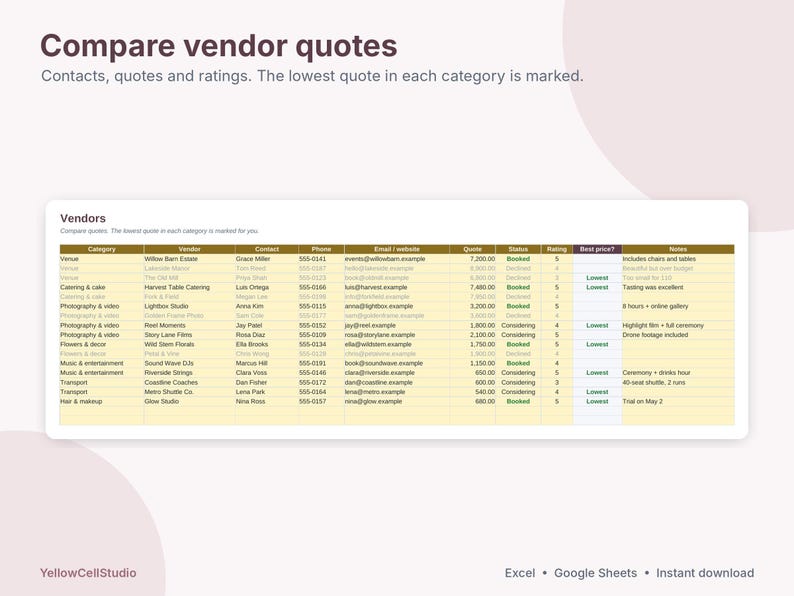Select the Email / website column header
794x596 pixels.
pyautogui.click(x=397, y=249)
